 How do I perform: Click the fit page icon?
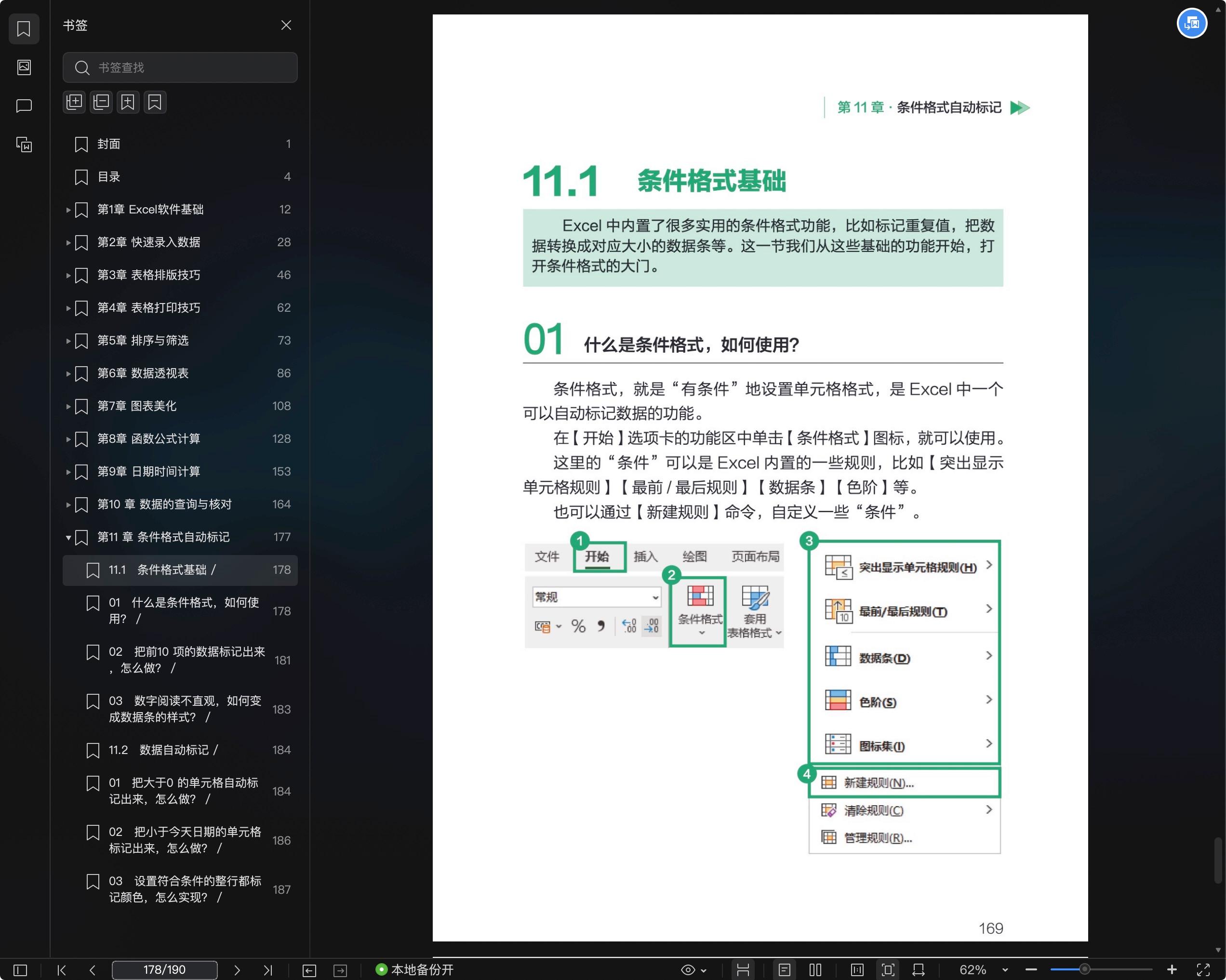[x=888, y=970]
